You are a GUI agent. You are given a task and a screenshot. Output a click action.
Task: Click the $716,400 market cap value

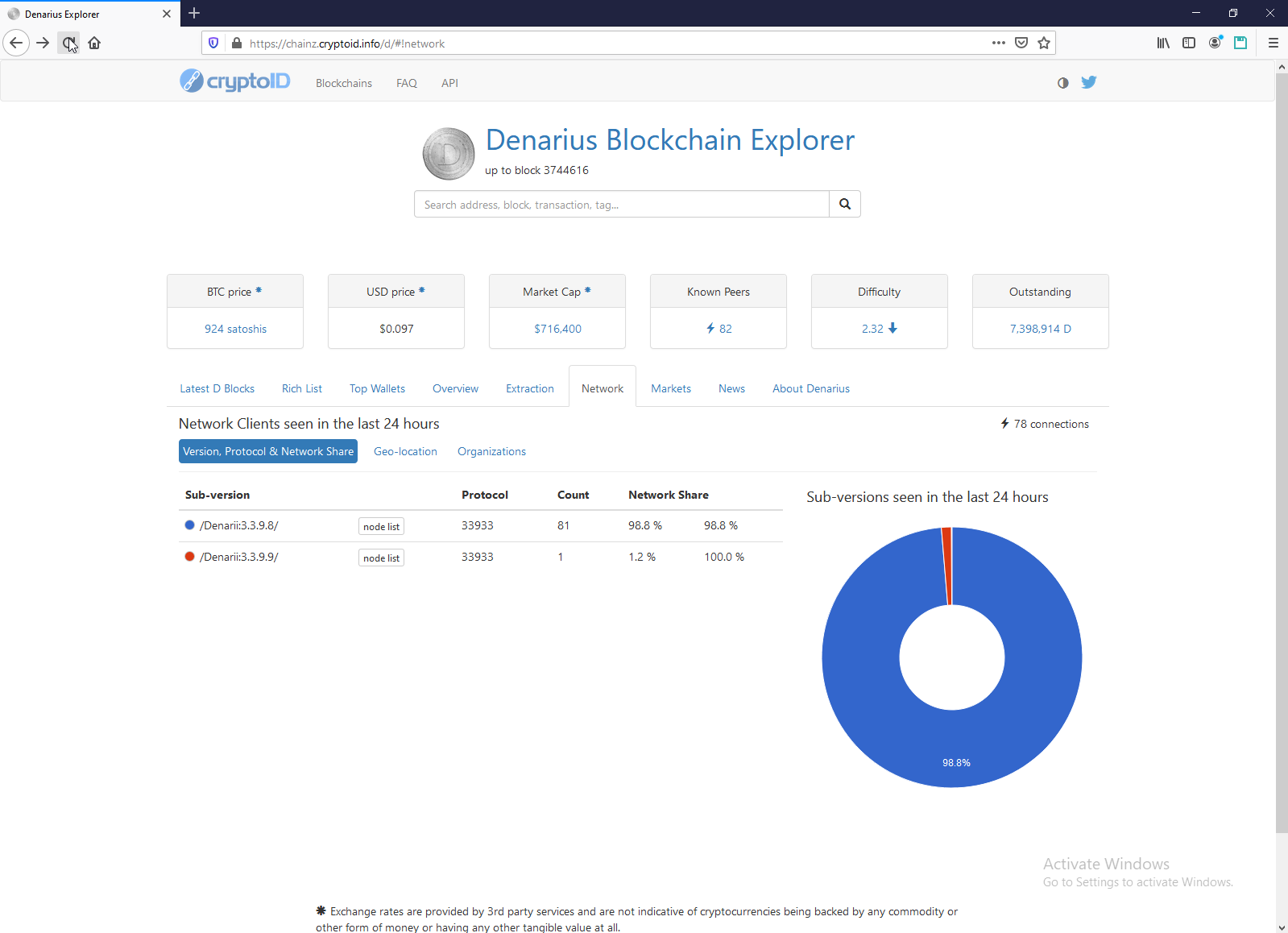coord(557,329)
